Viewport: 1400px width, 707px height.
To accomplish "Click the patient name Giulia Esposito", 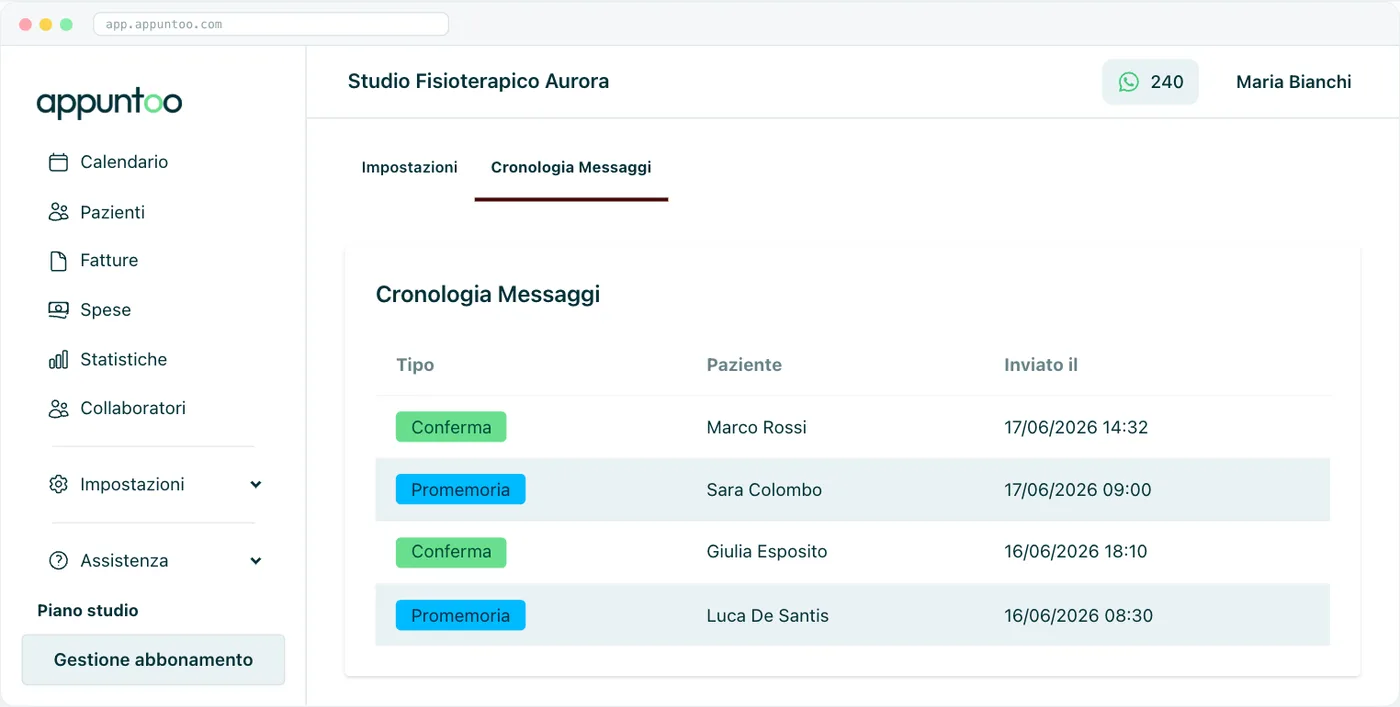I will [x=767, y=552].
